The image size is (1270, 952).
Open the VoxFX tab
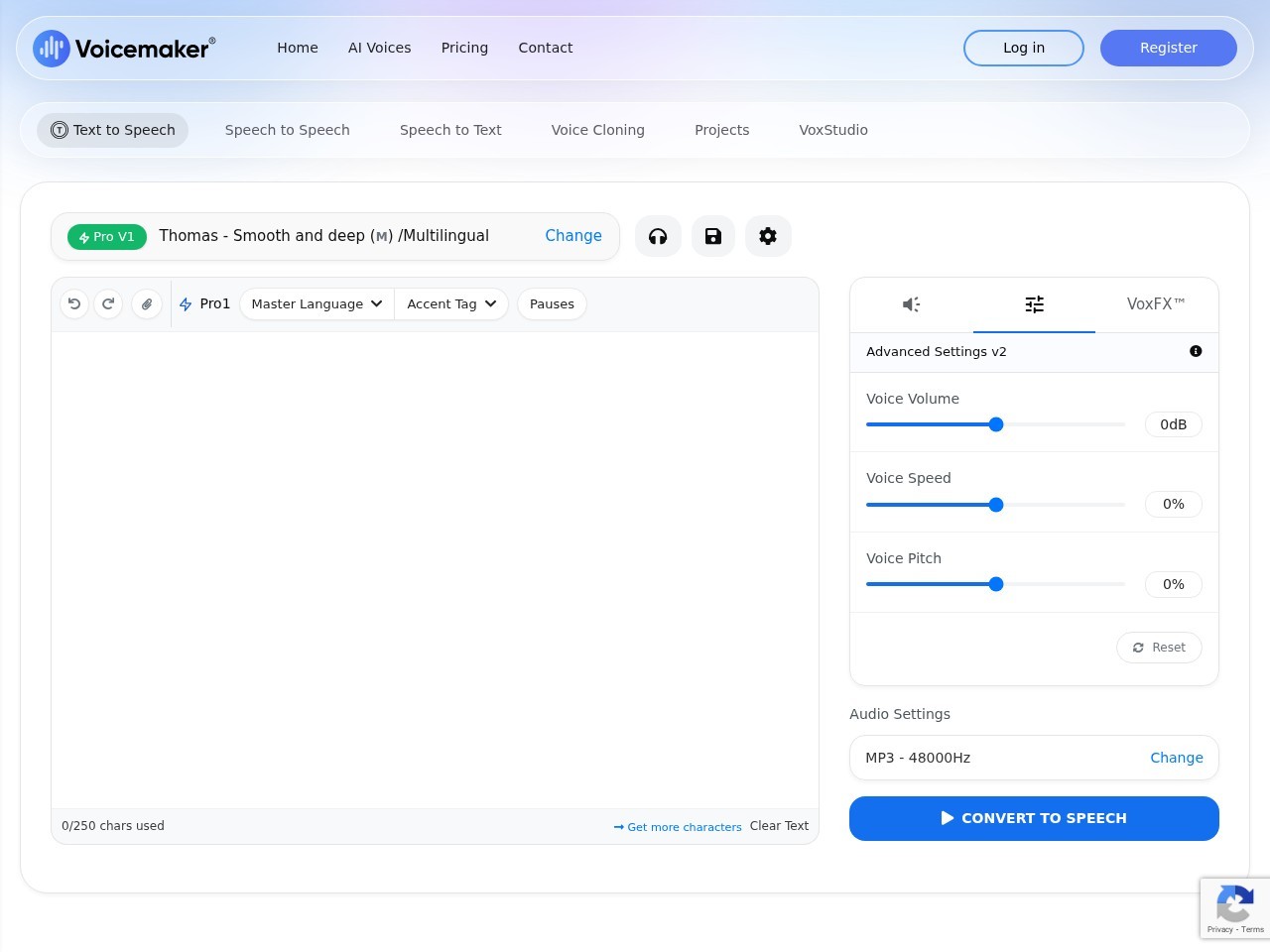(1156, 304)
